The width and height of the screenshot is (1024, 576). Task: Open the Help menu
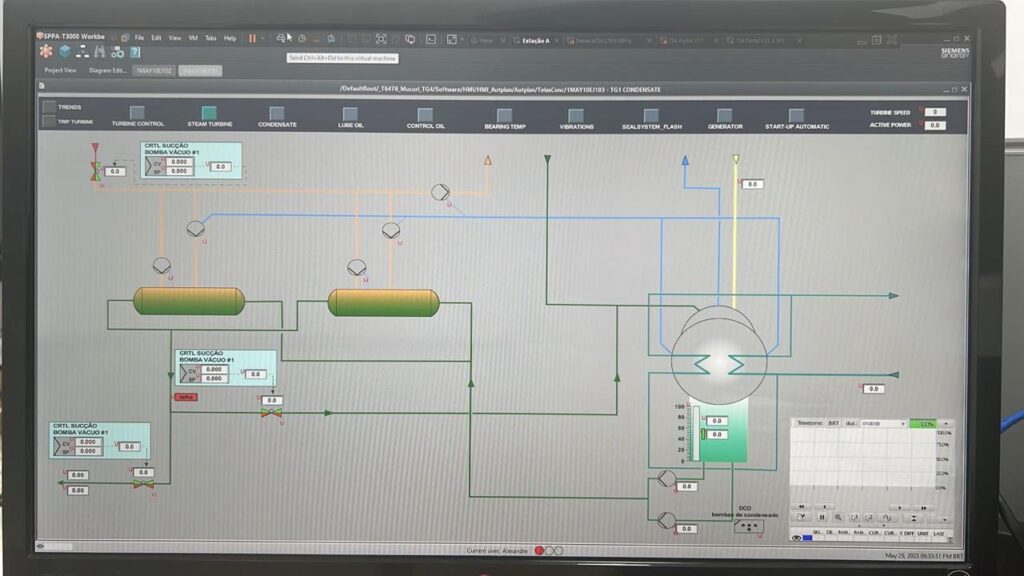coord(230,38)
